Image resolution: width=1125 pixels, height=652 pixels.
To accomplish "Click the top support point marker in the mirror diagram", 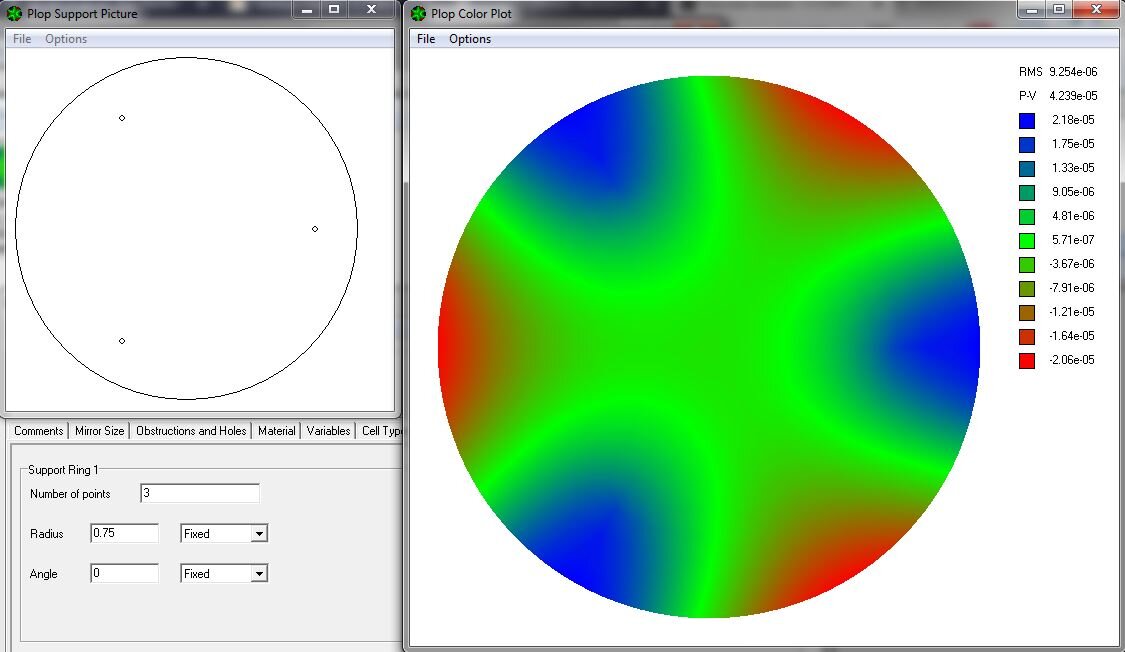I will click(121, 117).
